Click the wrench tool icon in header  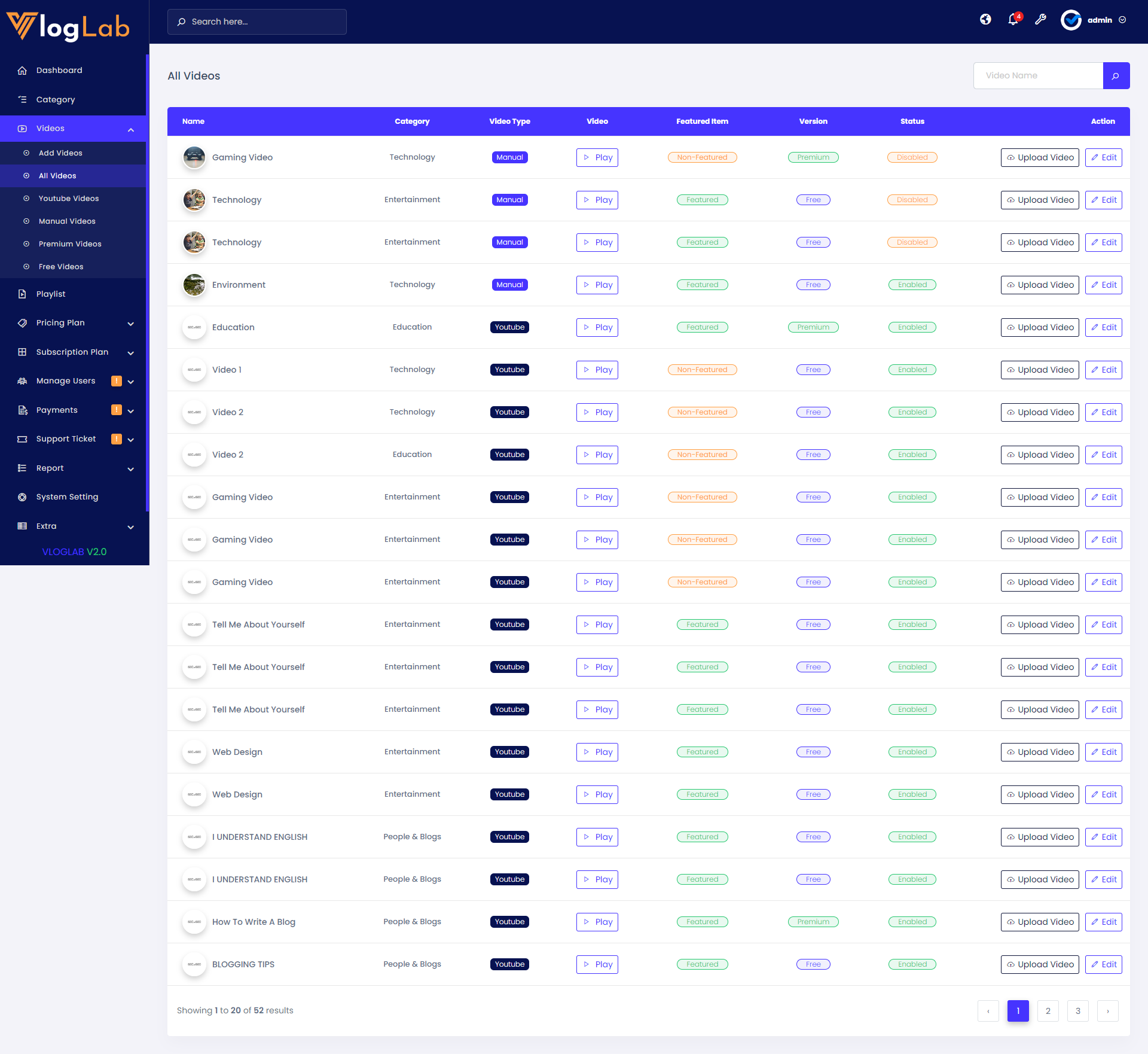click(1040, 20)
